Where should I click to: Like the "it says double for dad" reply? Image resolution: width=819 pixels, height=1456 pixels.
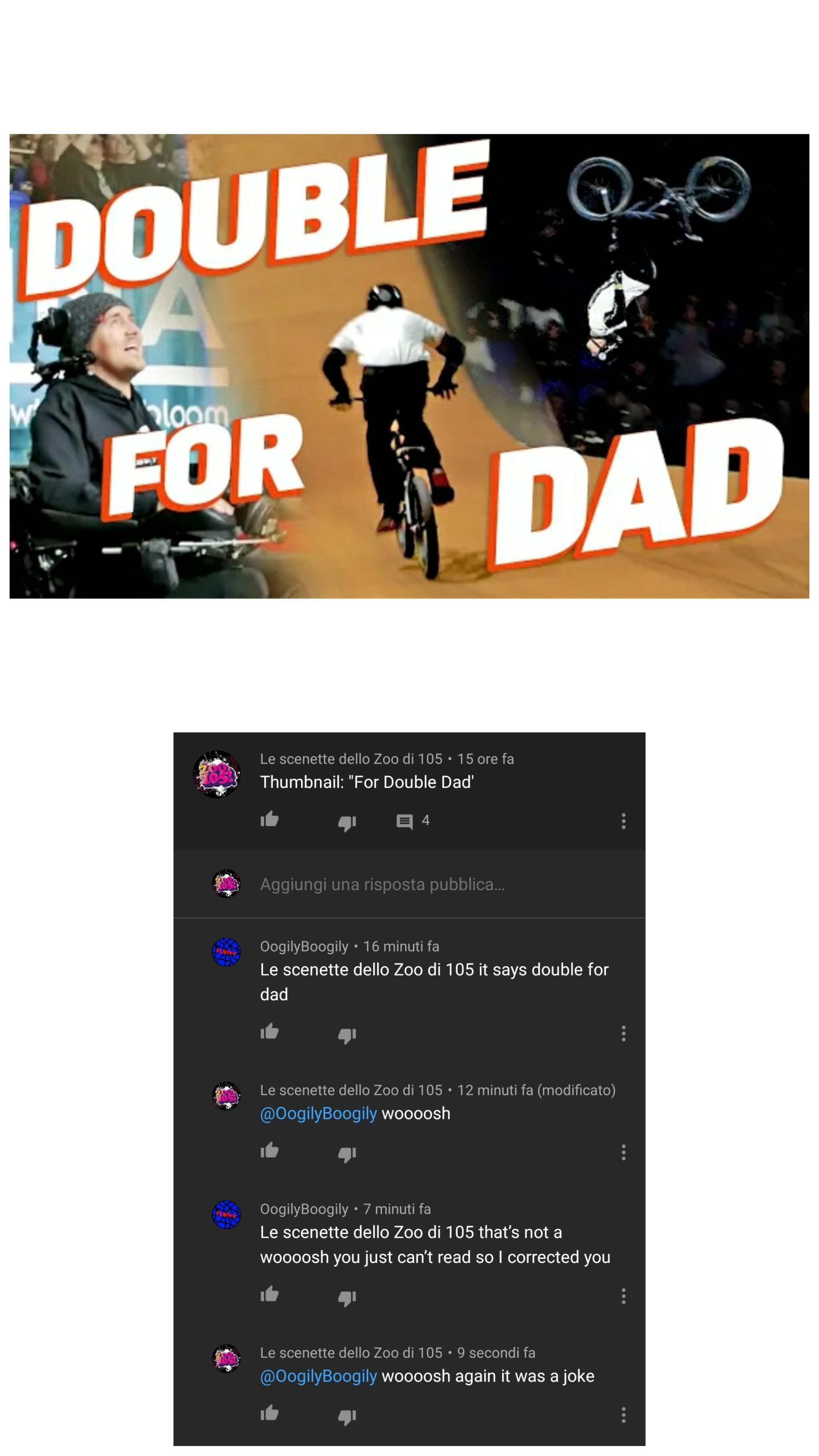tap(269, 1031)
